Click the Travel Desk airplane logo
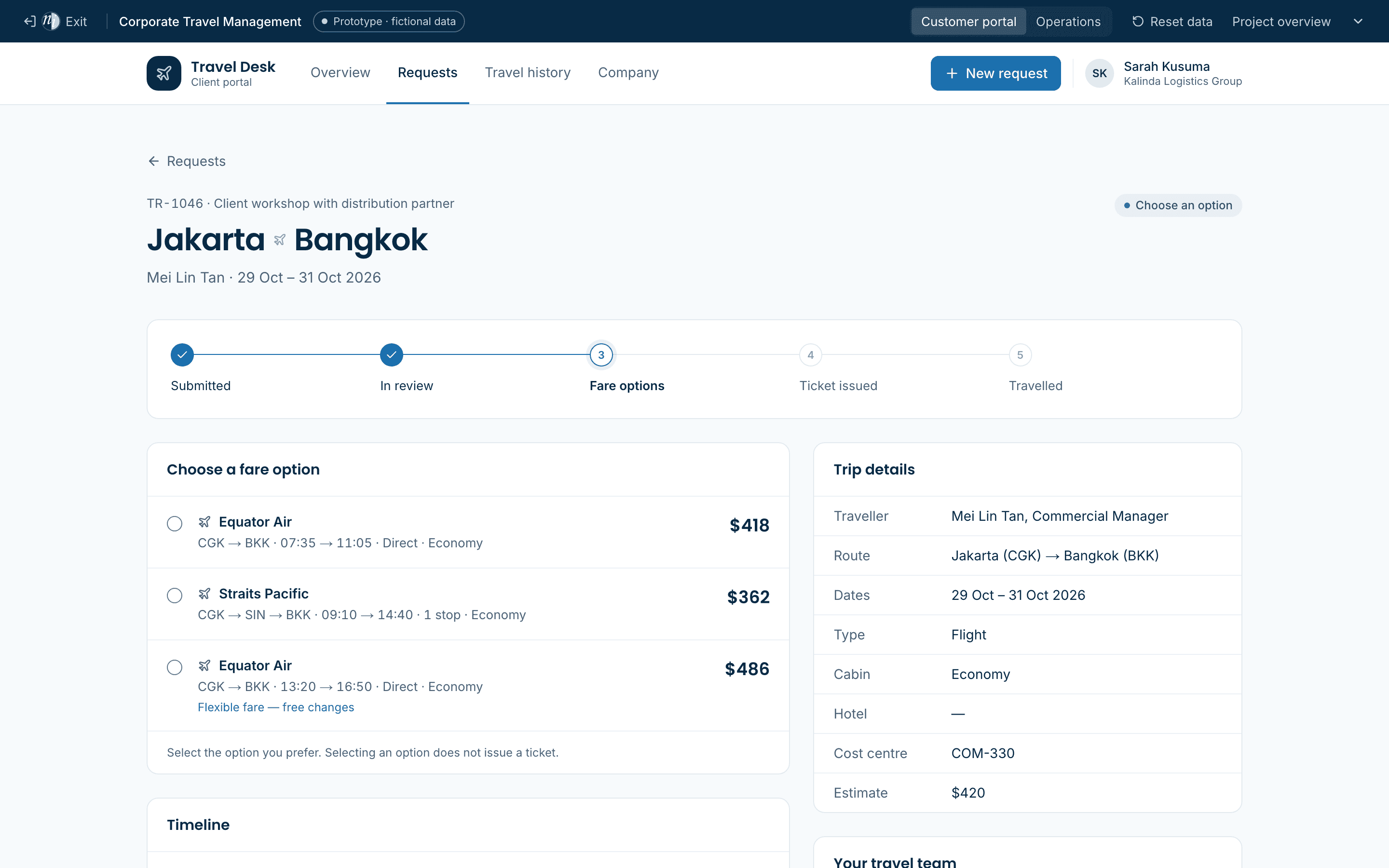This screenshot has height=868, width=1389. 163,73
